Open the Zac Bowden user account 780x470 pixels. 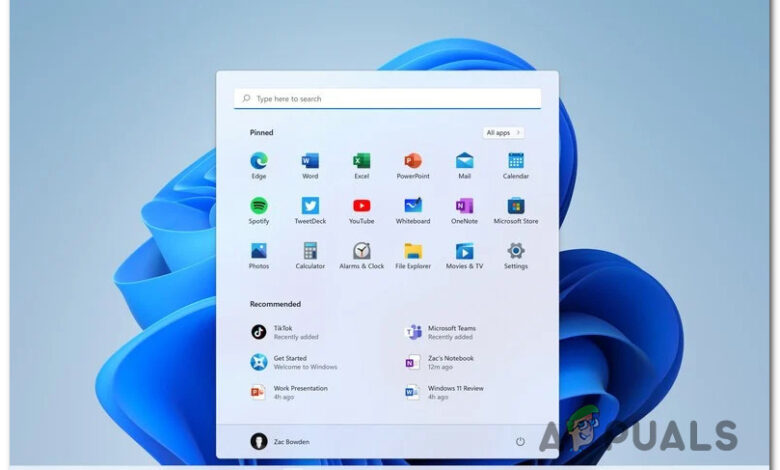(x=280, y=442)
